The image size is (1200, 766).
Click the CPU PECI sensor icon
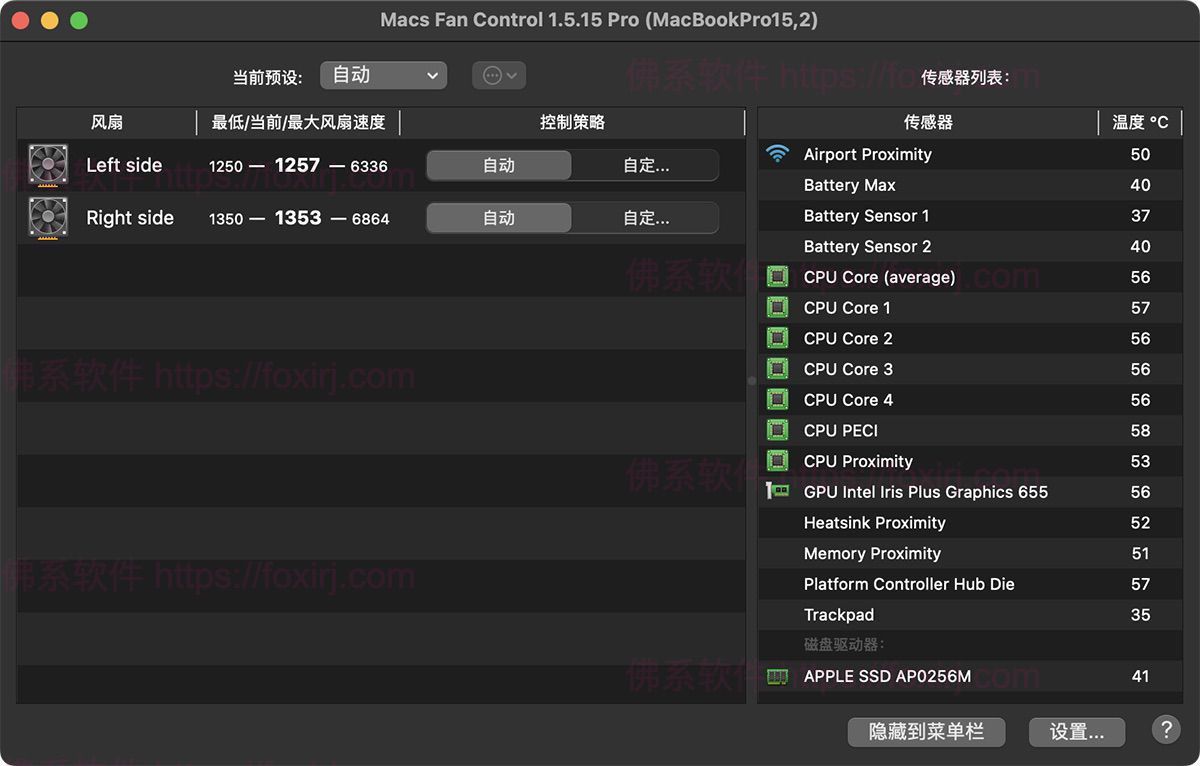pos(778,430)
